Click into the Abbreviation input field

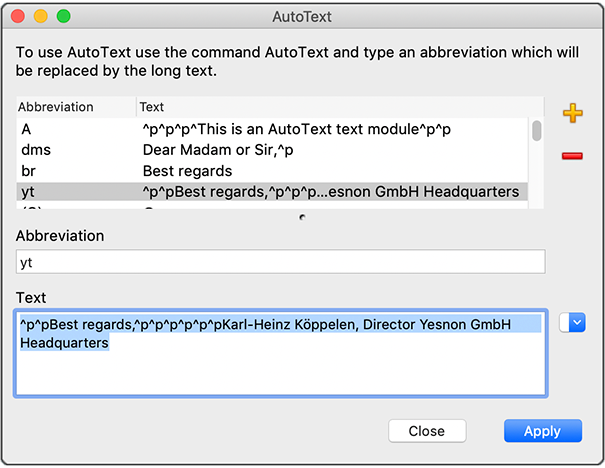281,262
